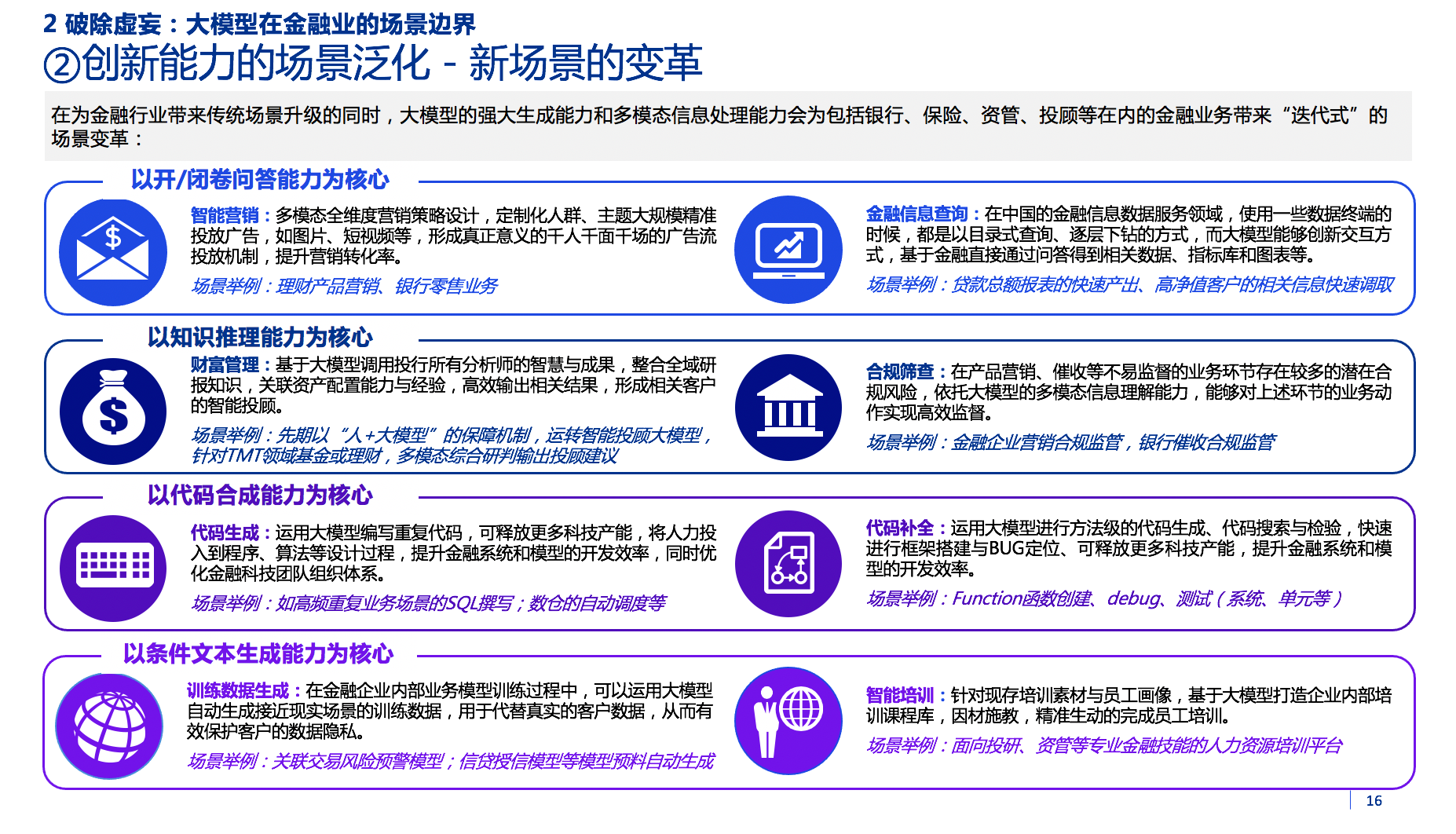Click the italic example about SQL撰写
The image size is (1456, 834).
pos(429,603)
